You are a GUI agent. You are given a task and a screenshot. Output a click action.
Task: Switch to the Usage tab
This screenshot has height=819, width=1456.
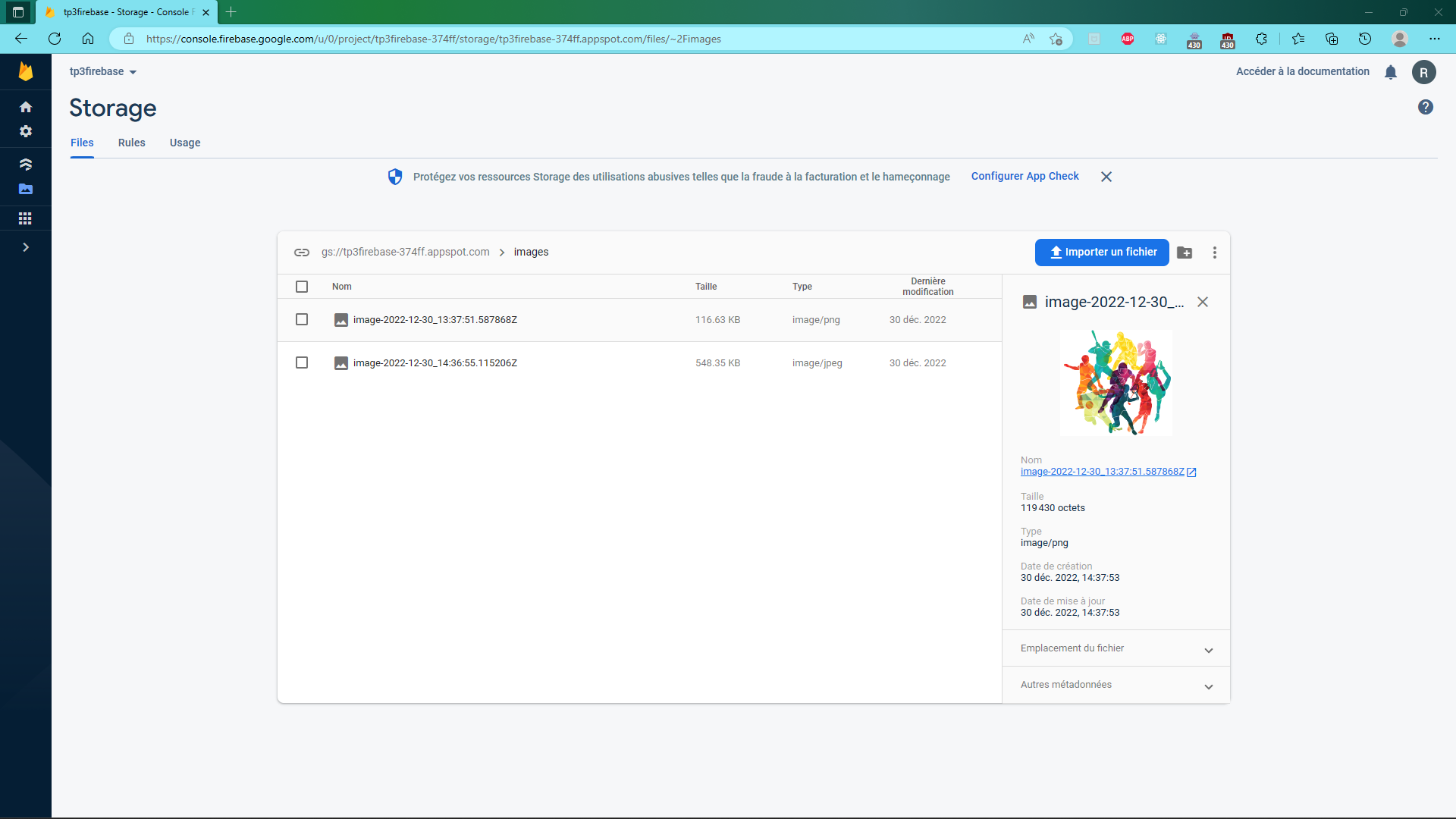point(185,143)
